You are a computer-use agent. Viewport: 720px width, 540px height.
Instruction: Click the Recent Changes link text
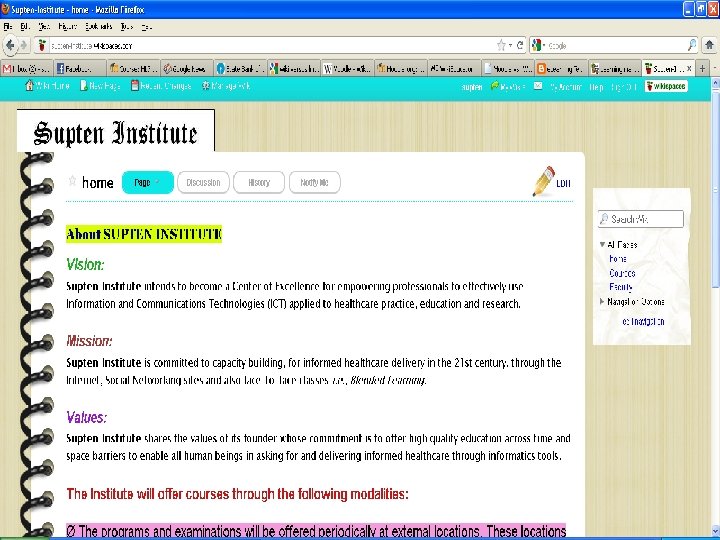pyautogui.click(x=166, y=85)
